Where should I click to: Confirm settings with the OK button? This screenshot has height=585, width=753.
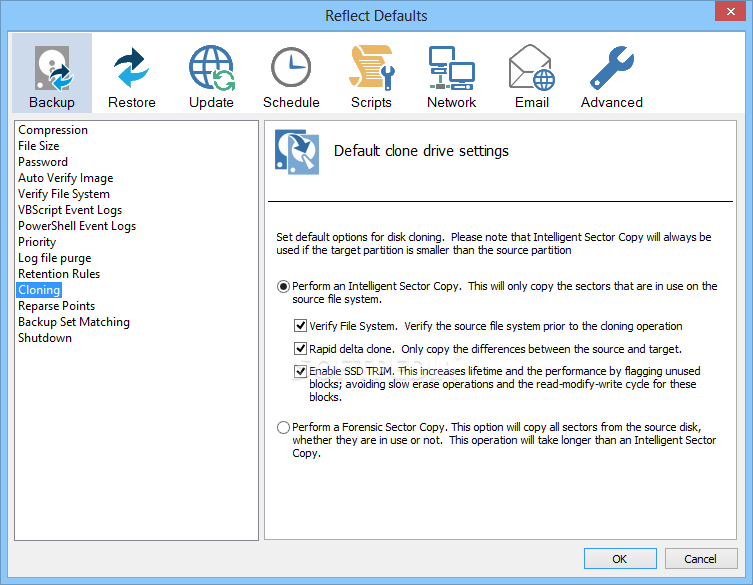(x=620, y=559)
